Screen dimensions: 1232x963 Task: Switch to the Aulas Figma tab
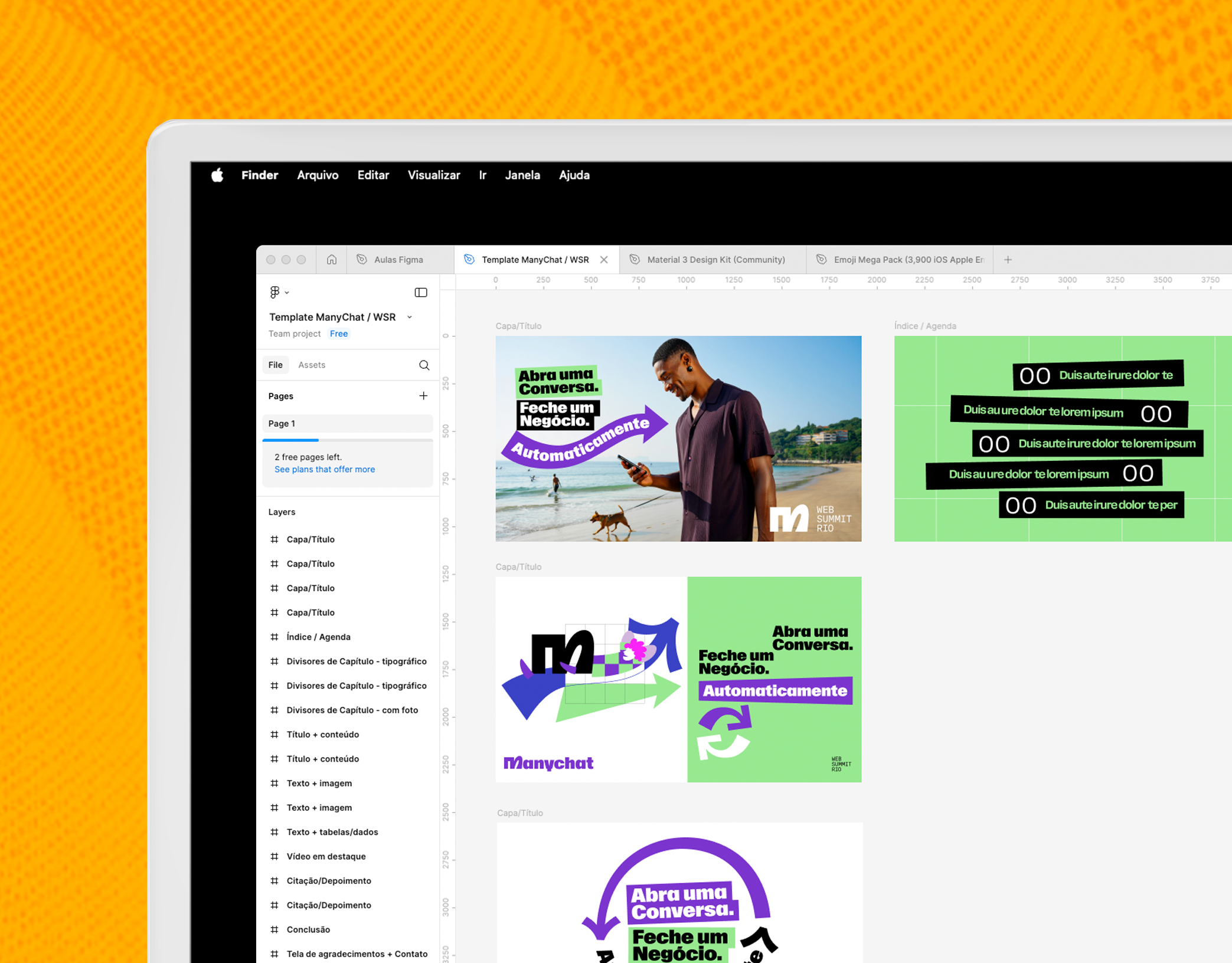(x=400, y=260)
